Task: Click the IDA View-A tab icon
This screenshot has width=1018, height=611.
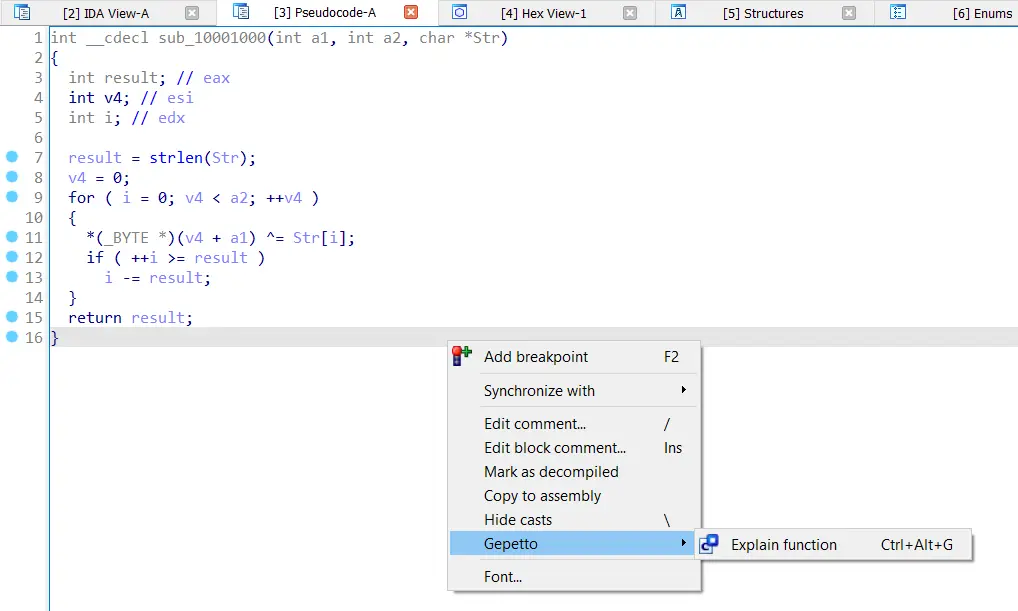Action: [22, 12]
